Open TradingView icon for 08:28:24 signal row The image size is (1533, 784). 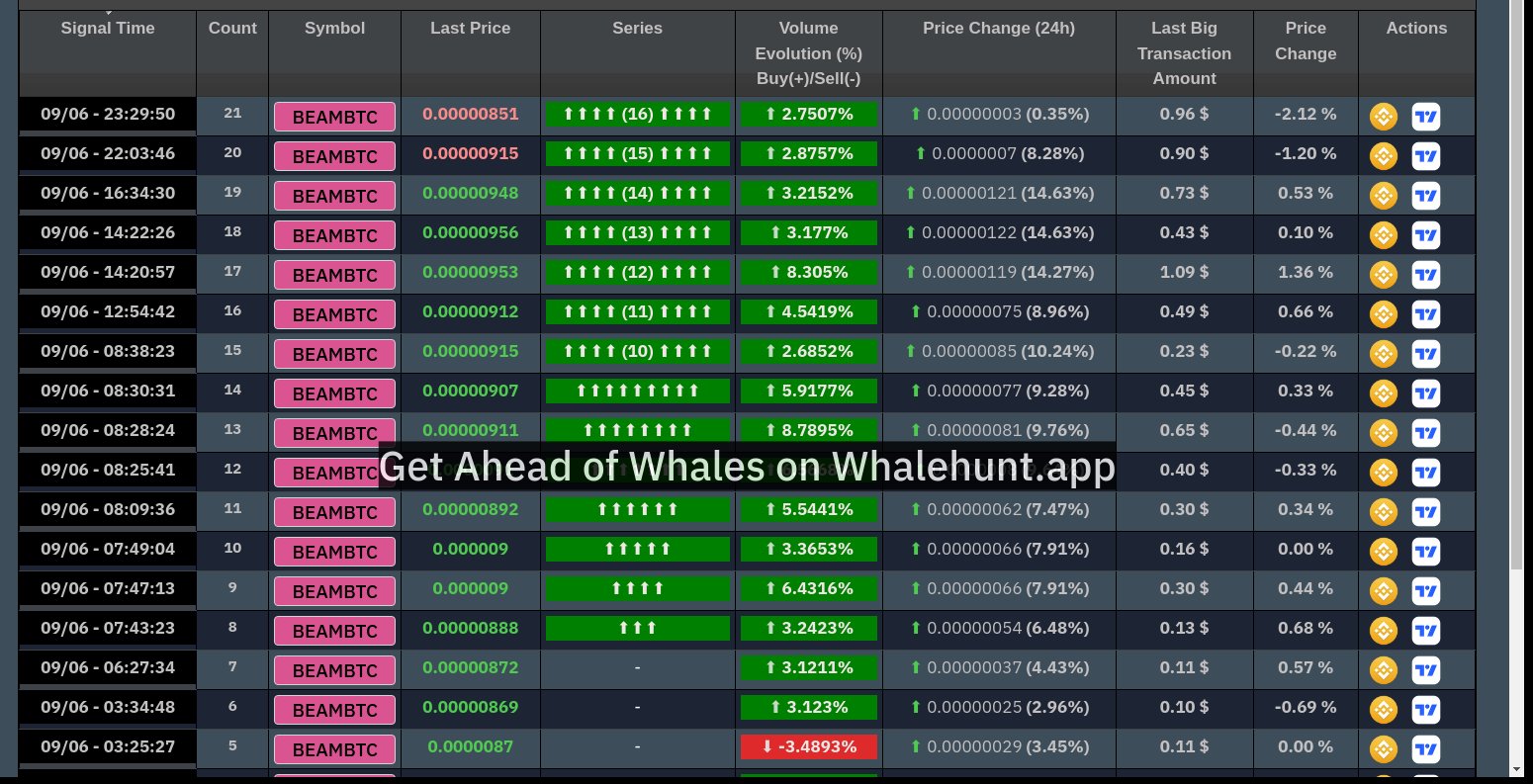[x=1425, y=433]
